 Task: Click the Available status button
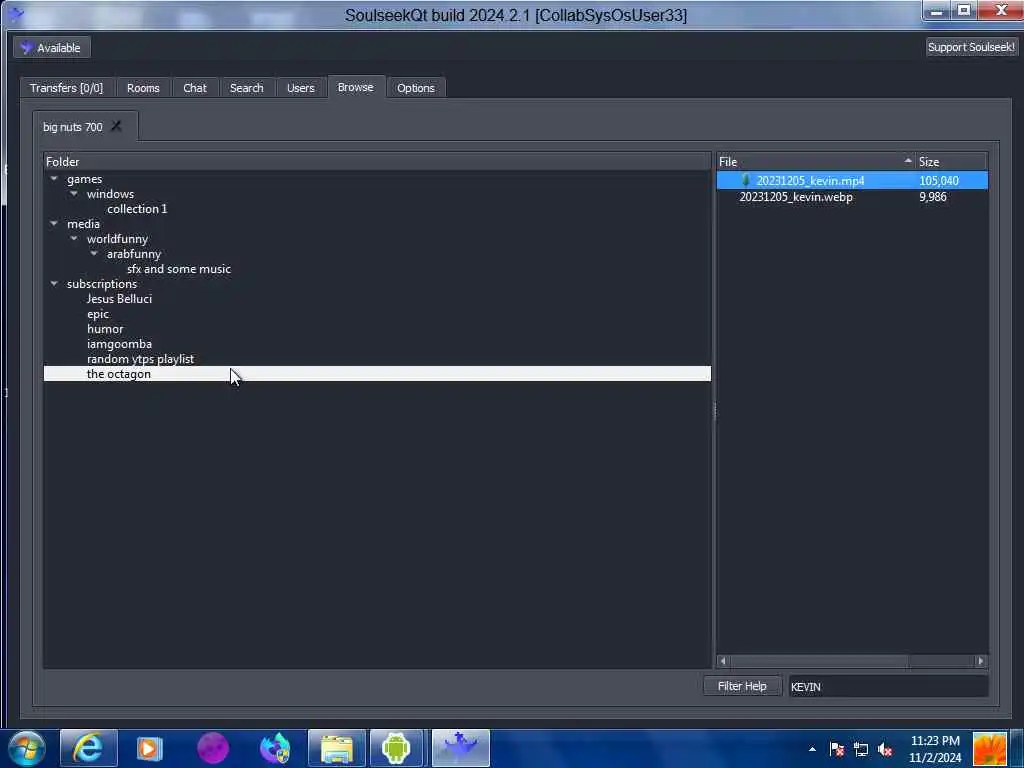point(52,48)
